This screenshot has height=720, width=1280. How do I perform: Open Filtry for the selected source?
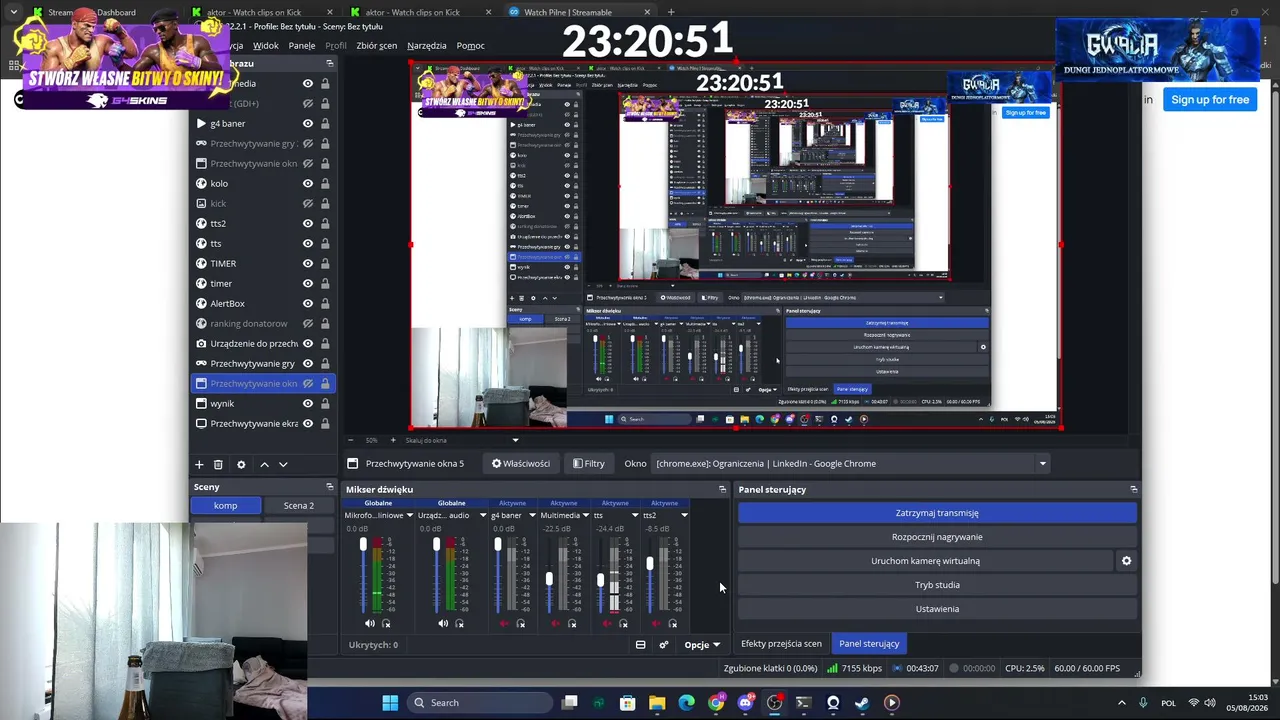588,464
